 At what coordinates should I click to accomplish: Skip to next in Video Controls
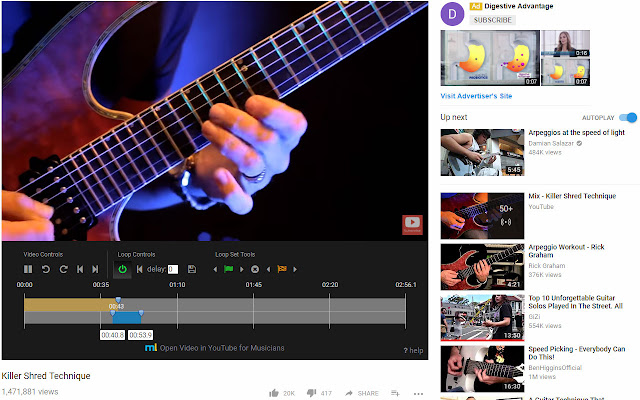click(95, 269)
